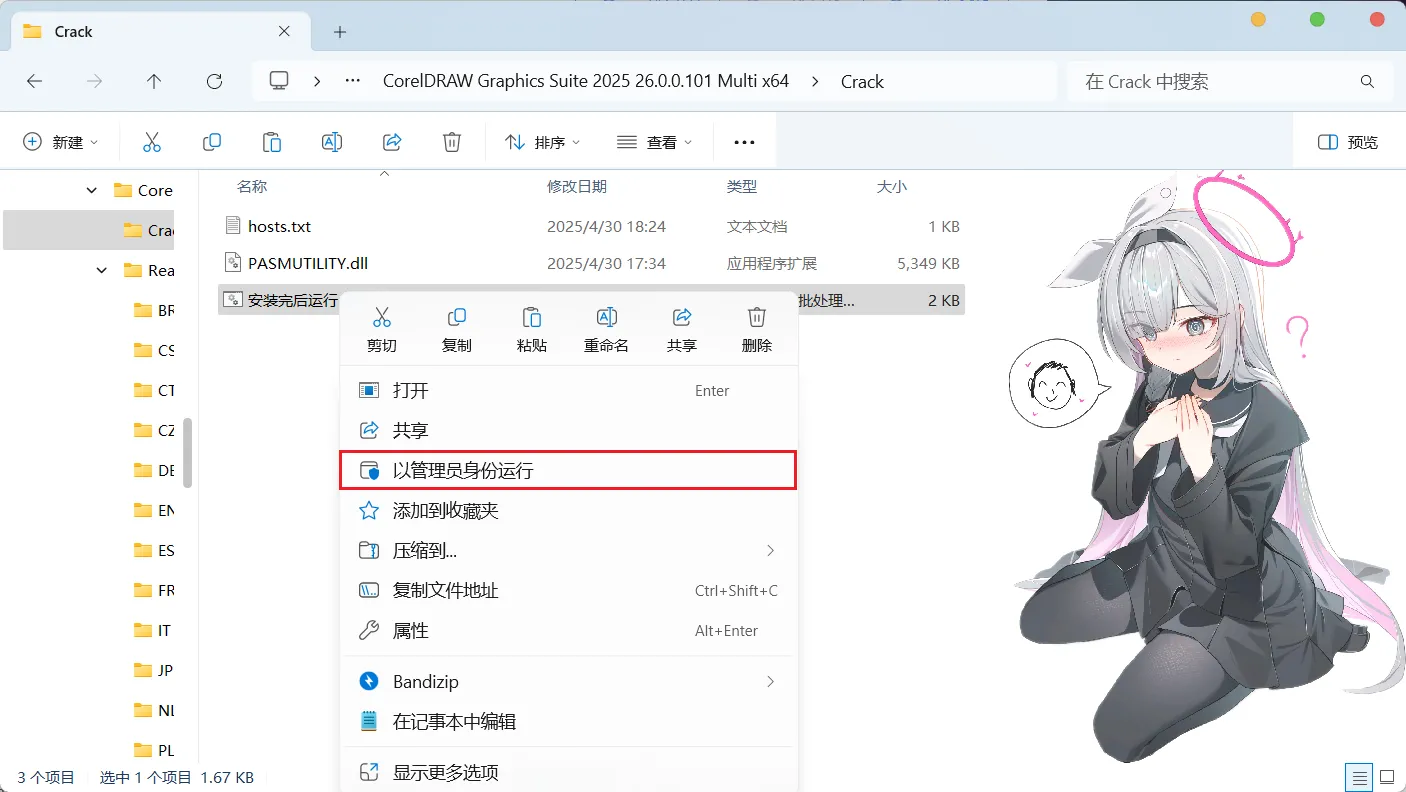Image resolution: width=1406 pixels, height=792 pixels.
Task: Click 复制 in the context menu
Action: [457, 330]
